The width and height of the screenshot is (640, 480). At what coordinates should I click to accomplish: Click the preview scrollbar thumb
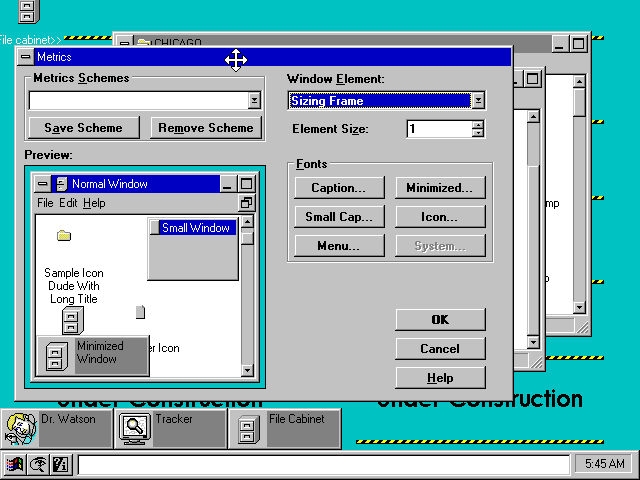[247, 237]
